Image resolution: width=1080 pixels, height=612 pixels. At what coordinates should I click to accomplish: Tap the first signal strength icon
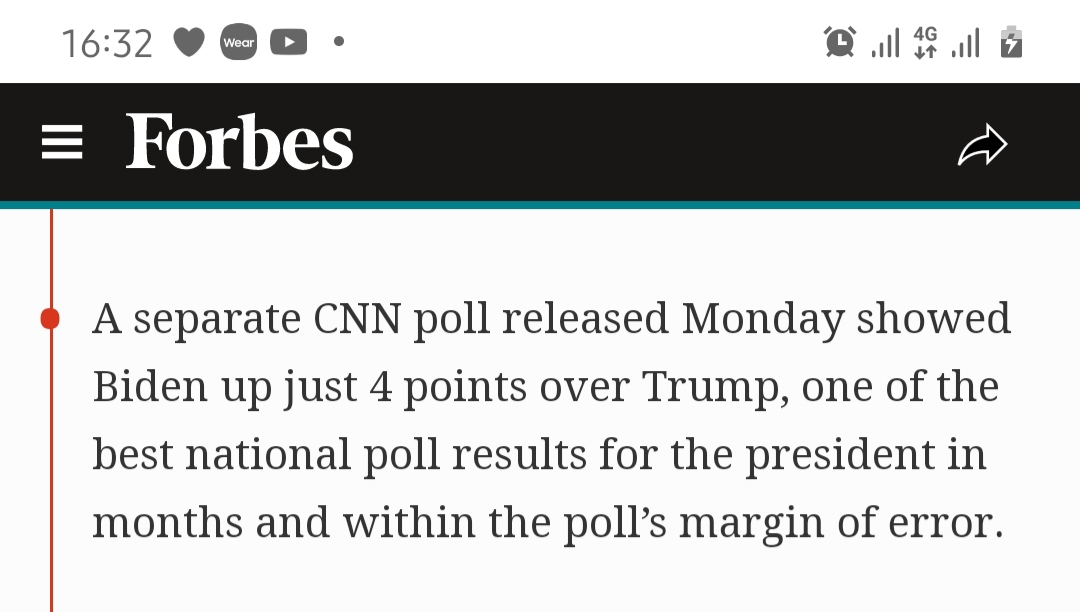click(885, 43)
